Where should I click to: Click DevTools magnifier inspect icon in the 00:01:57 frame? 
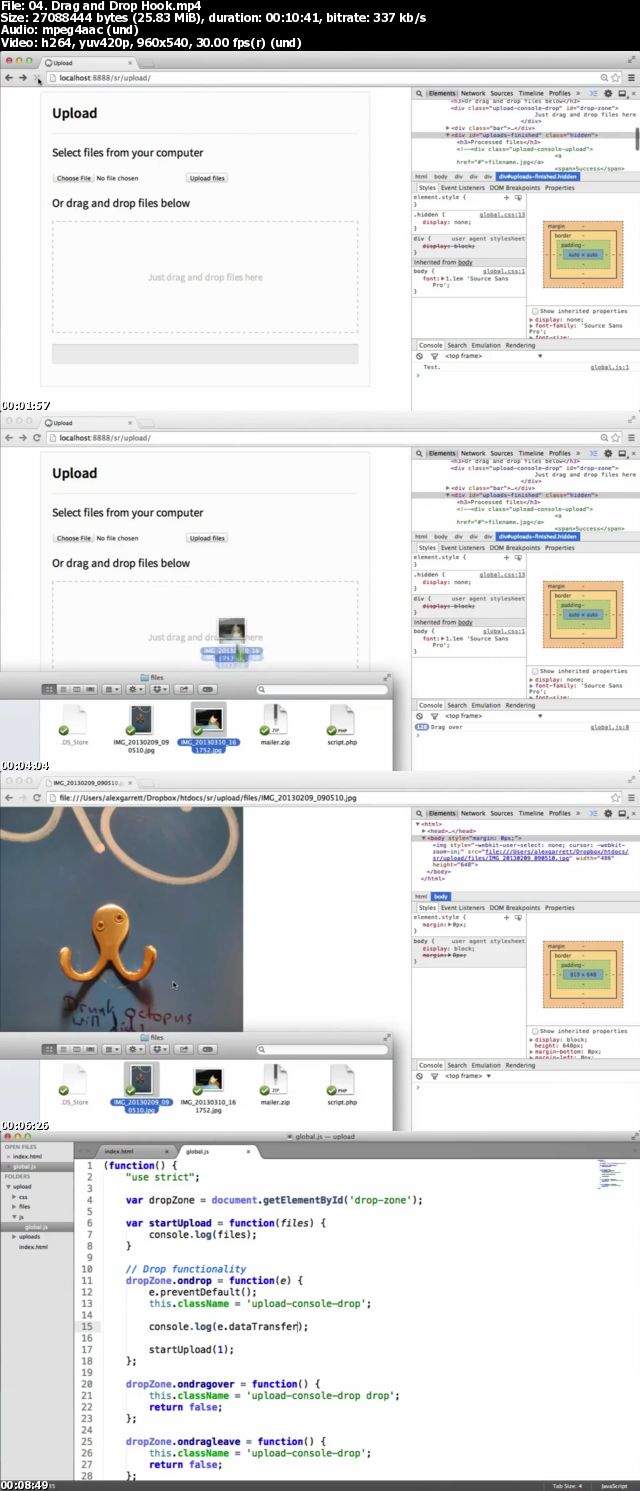coord(419,93)
